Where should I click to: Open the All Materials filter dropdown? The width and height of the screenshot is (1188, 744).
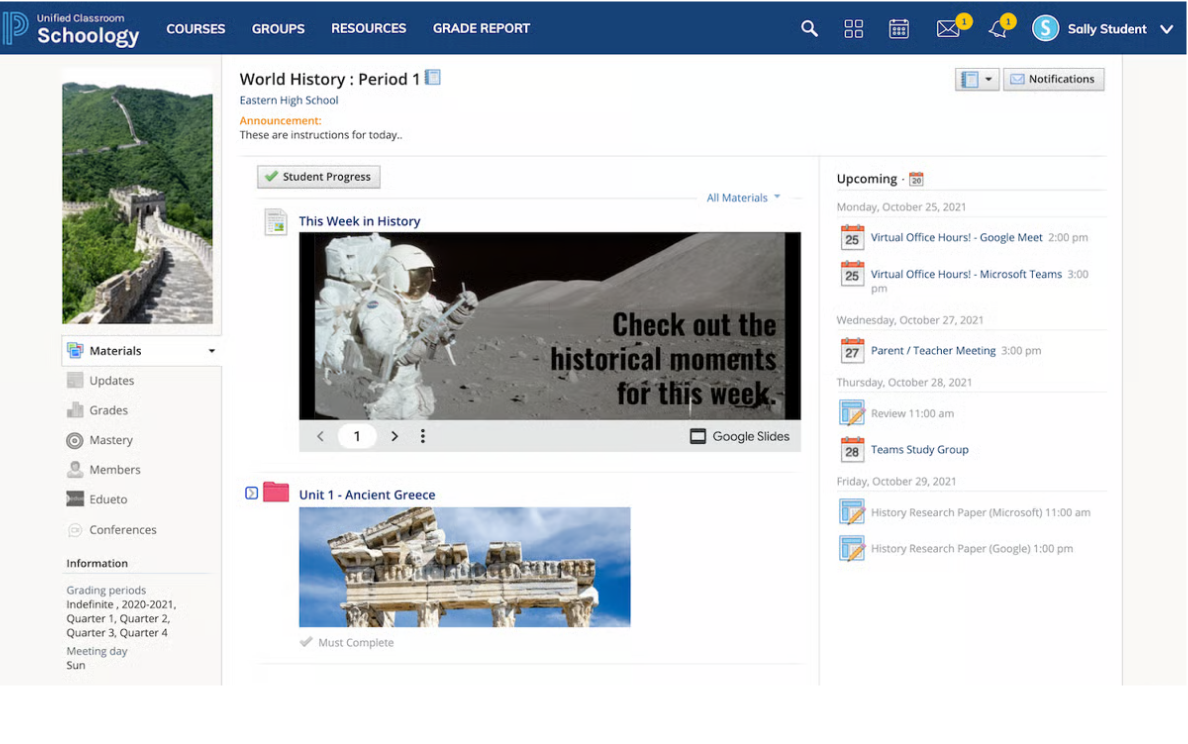(743, 197)
